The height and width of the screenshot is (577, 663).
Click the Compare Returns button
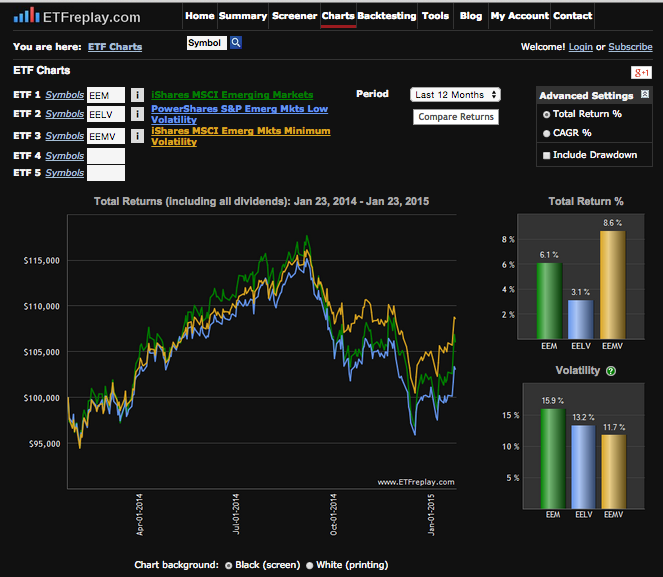tap(456, 117)
